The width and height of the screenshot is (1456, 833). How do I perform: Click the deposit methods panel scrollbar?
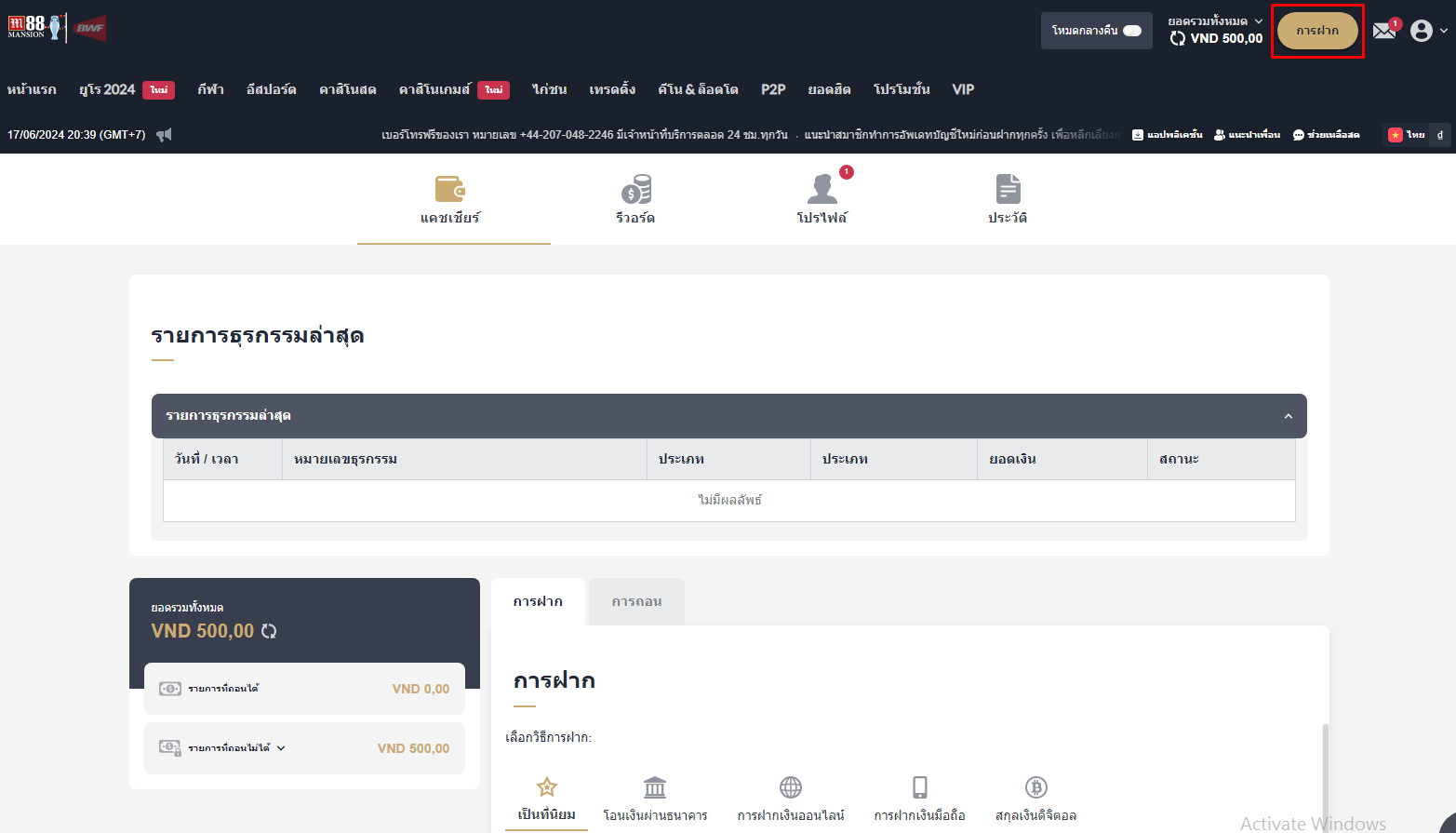(1325, 773)
